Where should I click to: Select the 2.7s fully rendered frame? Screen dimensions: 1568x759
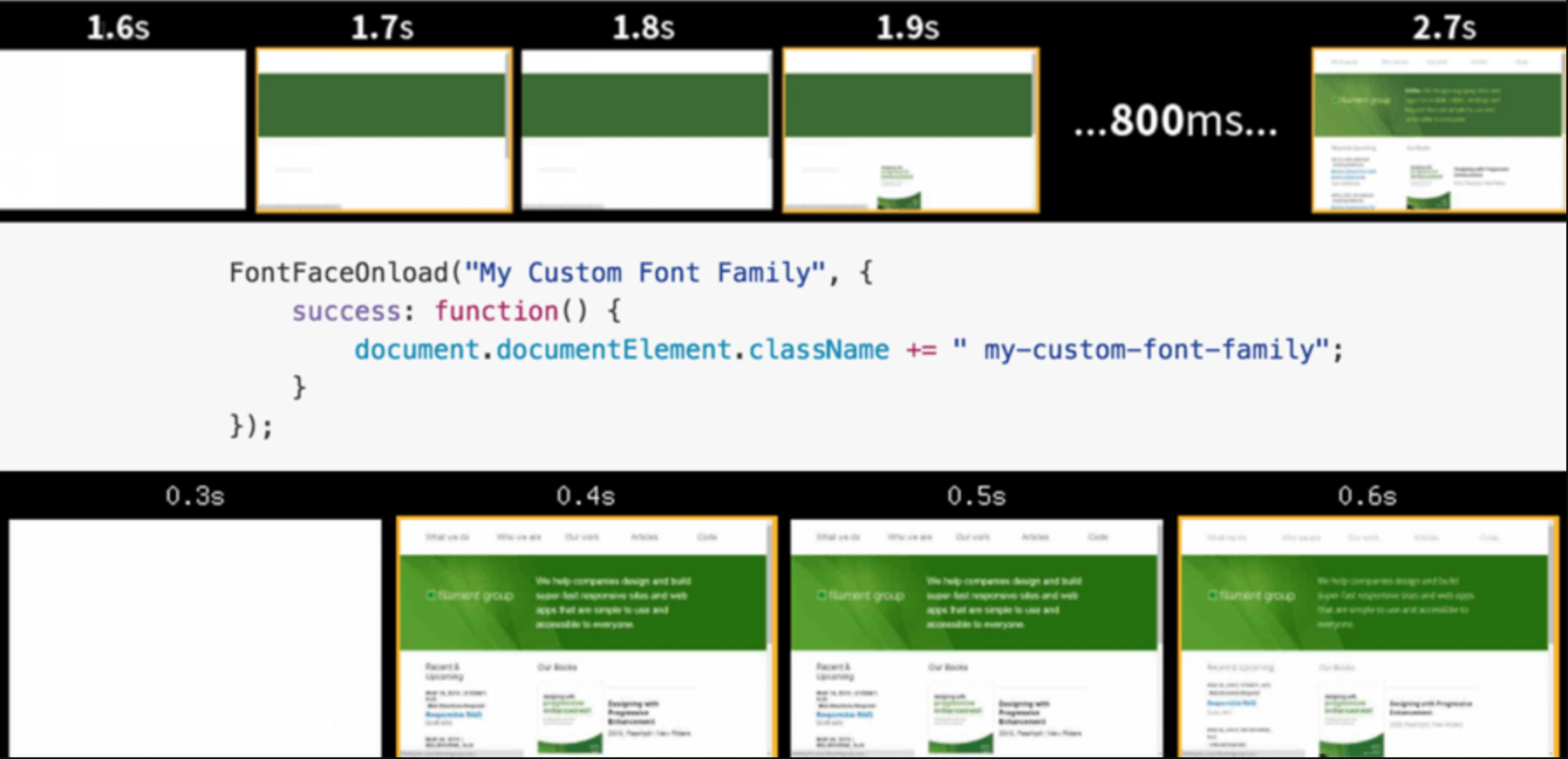pos(1439,129)
